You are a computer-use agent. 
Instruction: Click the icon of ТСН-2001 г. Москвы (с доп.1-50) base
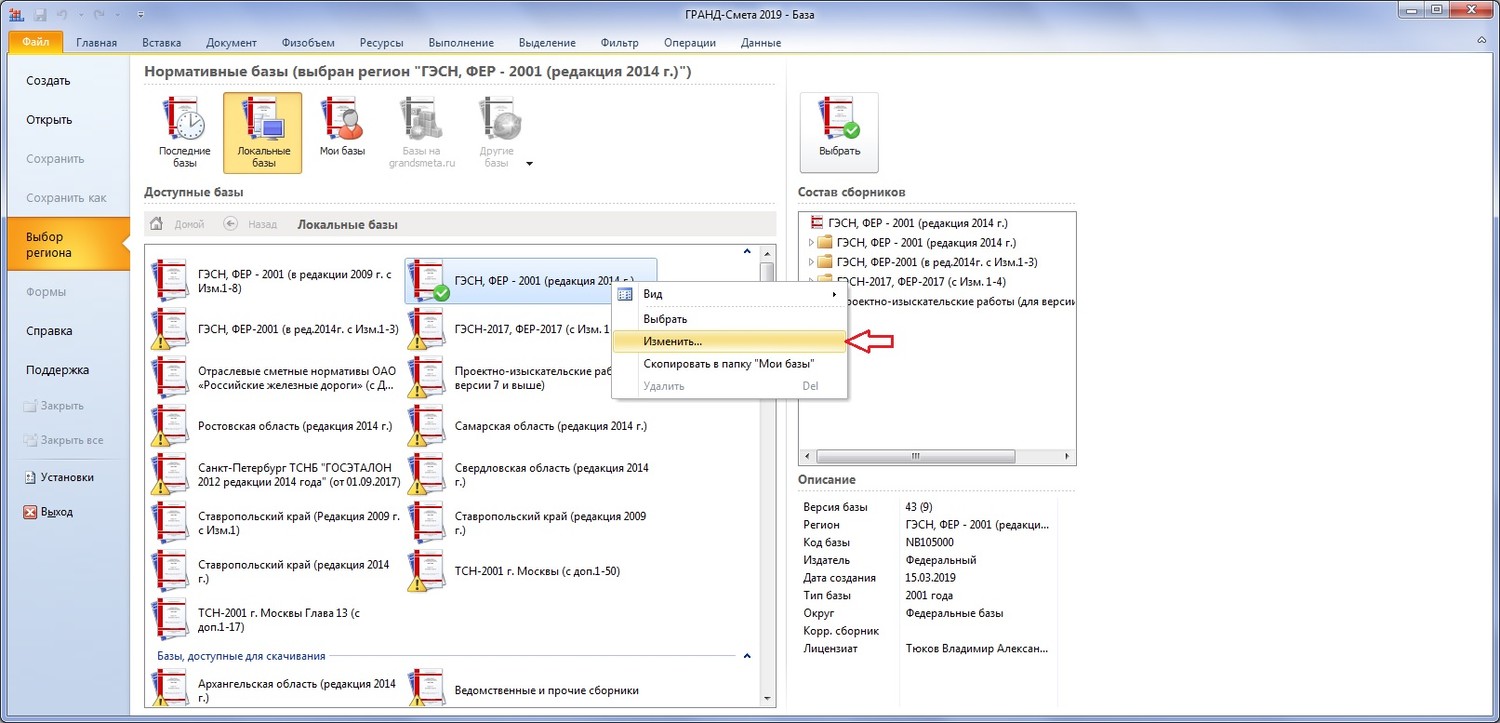coord(426,572)
